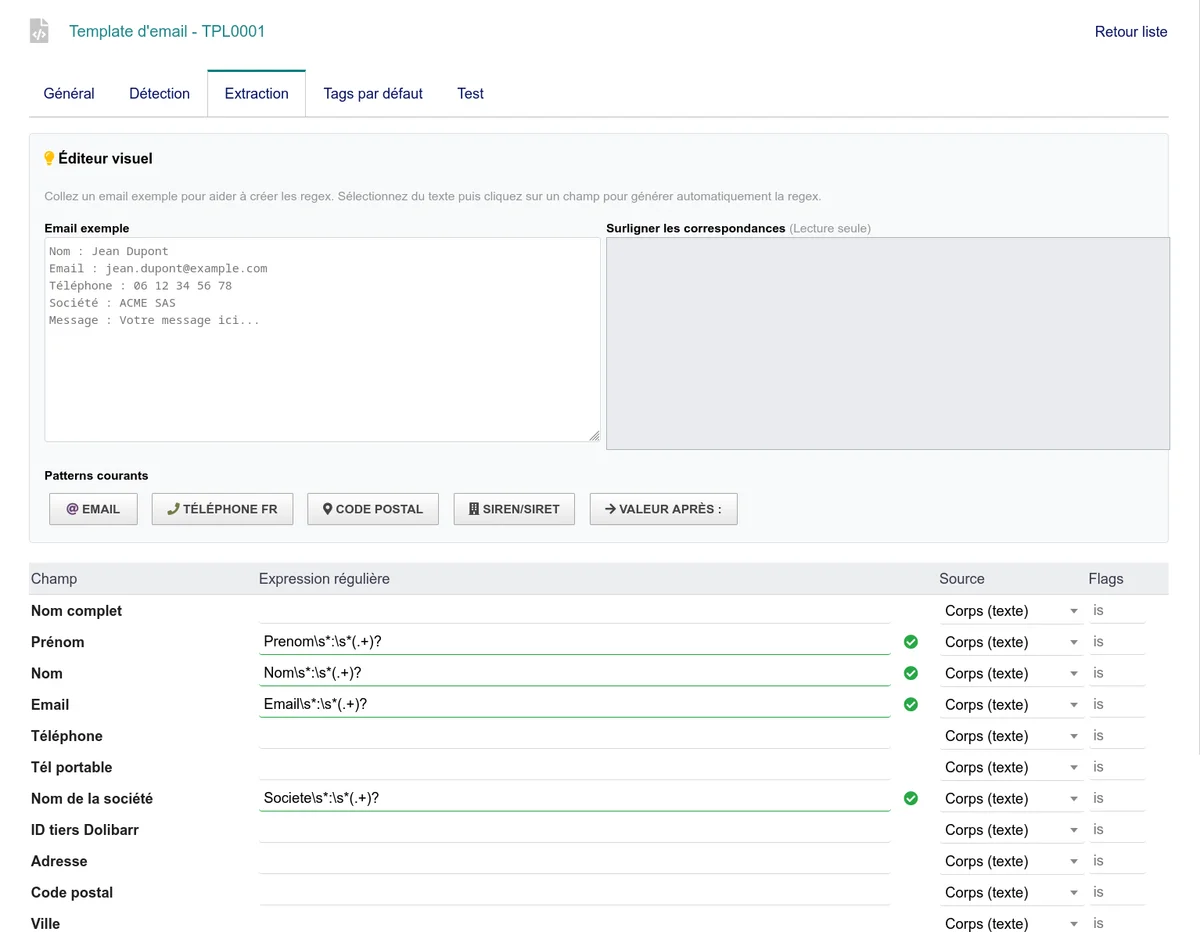Open the Source dropdown for Nom complet
The height and width of the screenshot is (932, 1200).
1011,611
